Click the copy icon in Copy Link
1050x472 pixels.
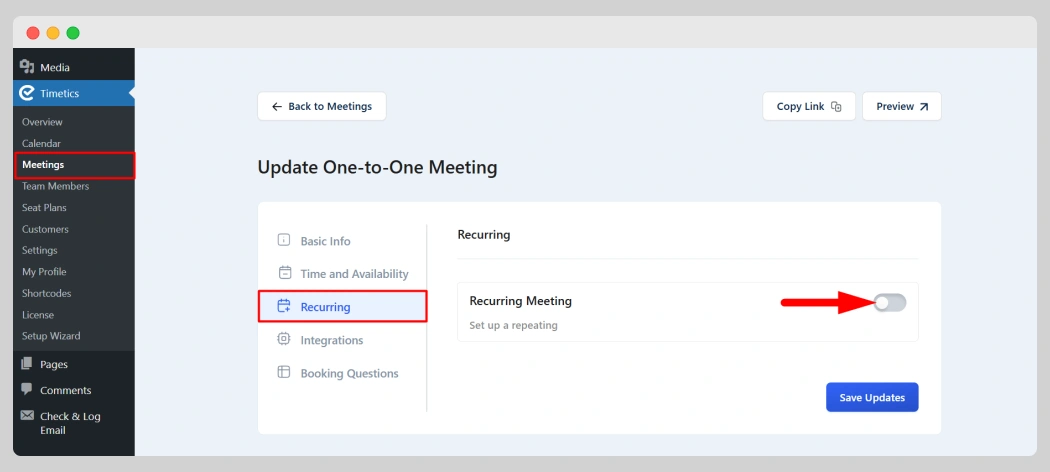pyautogui.click(x=836, y=106)
